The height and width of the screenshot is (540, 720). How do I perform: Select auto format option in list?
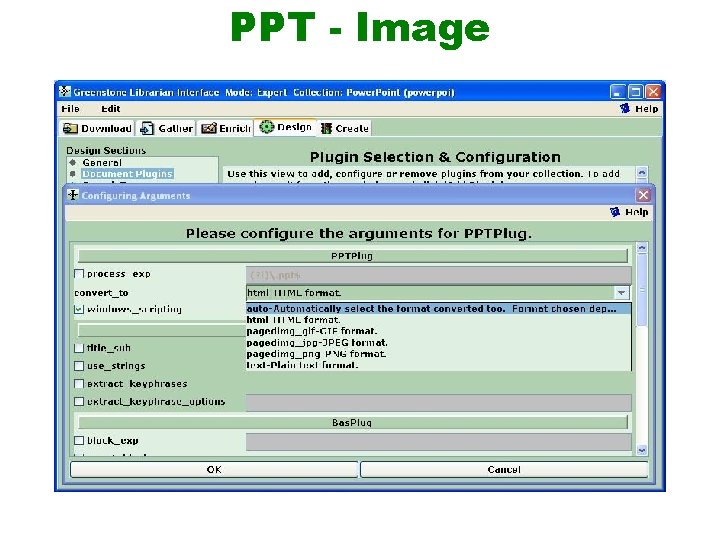click(x=438, y=309)
